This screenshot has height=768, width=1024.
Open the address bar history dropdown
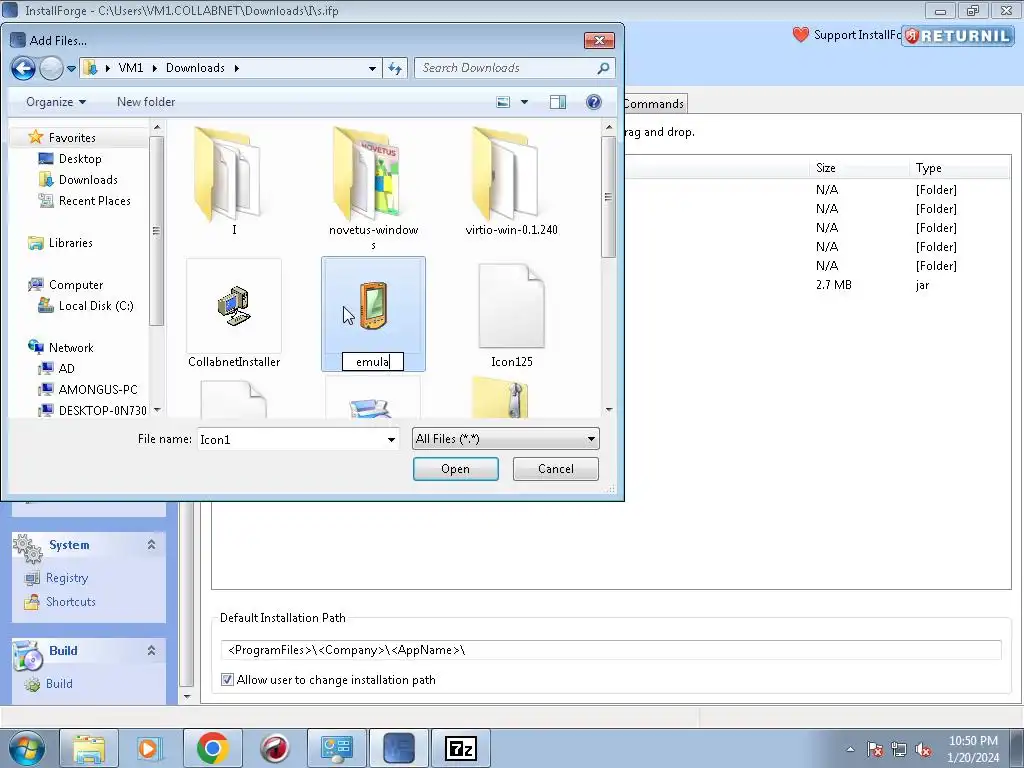(372, 68)
